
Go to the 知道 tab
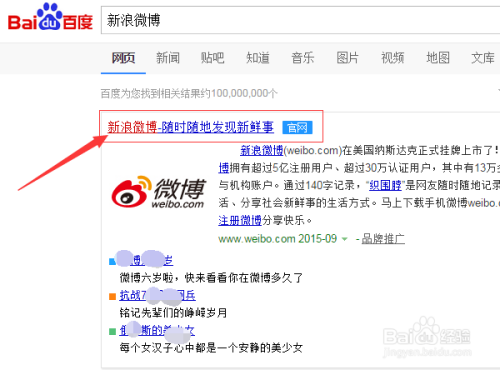(x=258, y=58)
